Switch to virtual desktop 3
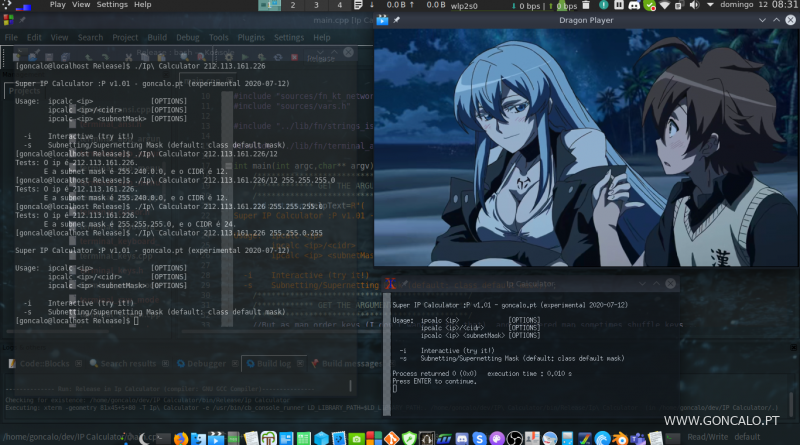The width and height of the screenshot is (800, 445). 316,5
